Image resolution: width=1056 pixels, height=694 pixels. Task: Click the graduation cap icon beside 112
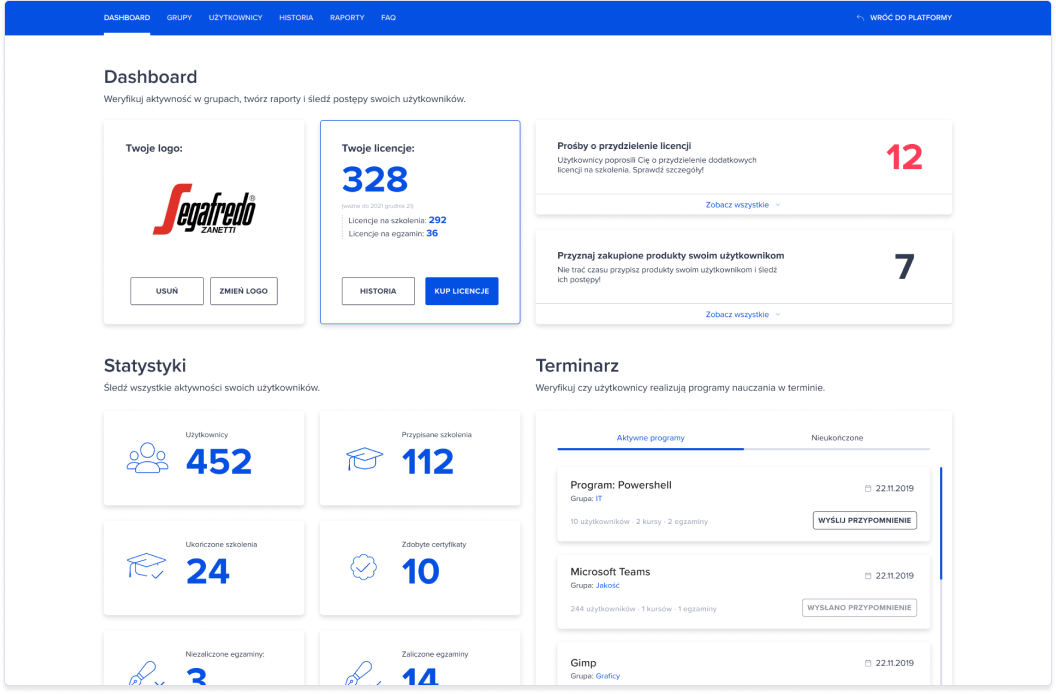(364, 459)
